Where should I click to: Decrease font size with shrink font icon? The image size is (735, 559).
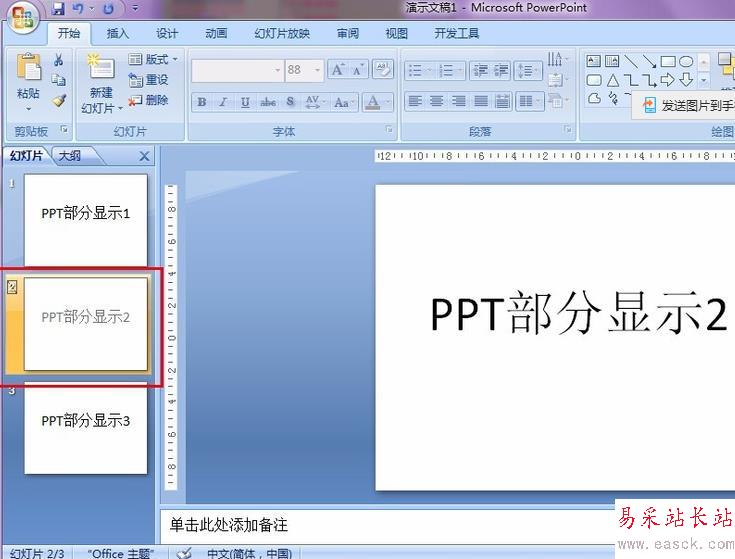[x=359, y=70]
